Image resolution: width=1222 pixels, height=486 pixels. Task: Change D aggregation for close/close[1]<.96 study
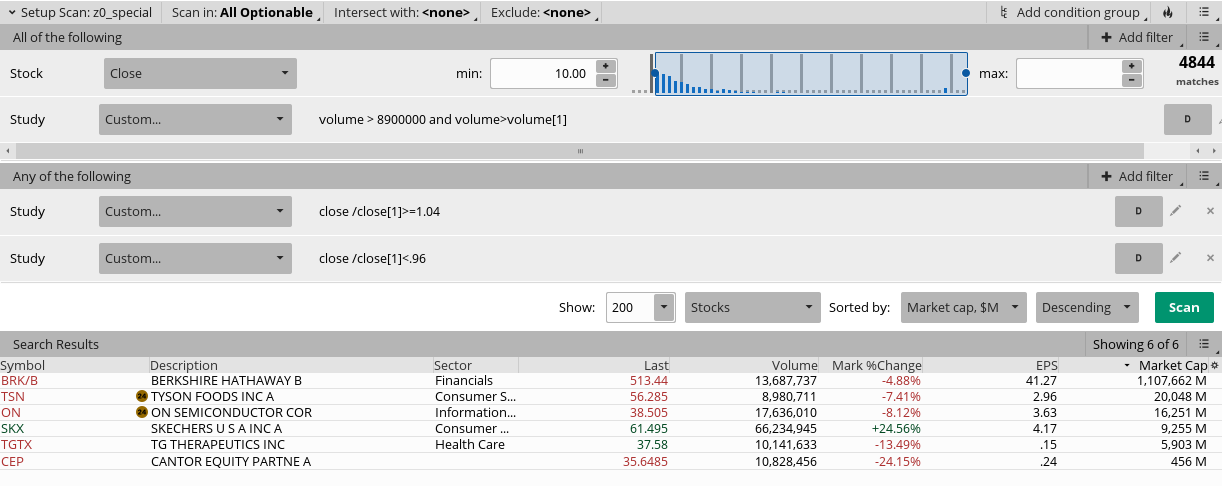[x=1138, y=258]
